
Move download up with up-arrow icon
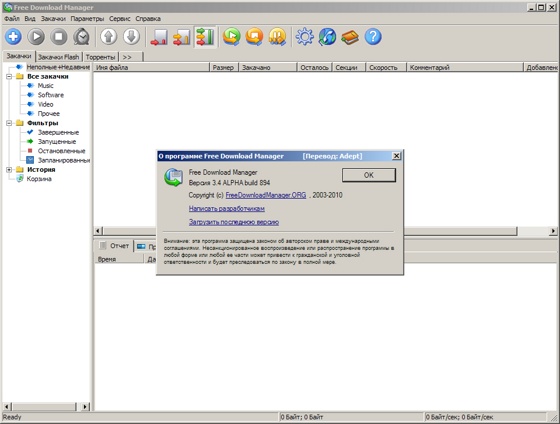click(109, 36)
